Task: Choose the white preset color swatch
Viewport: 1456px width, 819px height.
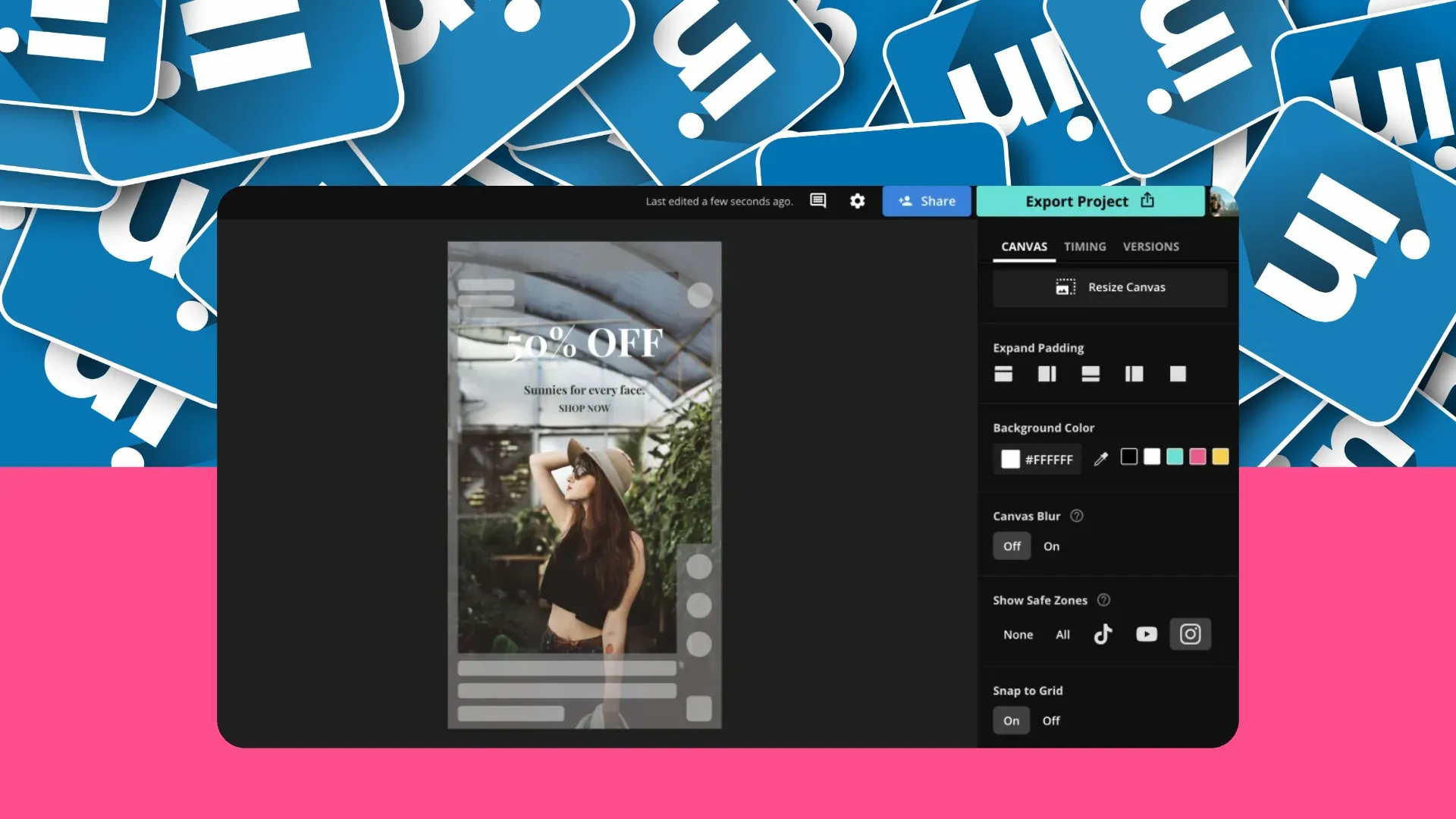Action: (x=1152, y=457)
